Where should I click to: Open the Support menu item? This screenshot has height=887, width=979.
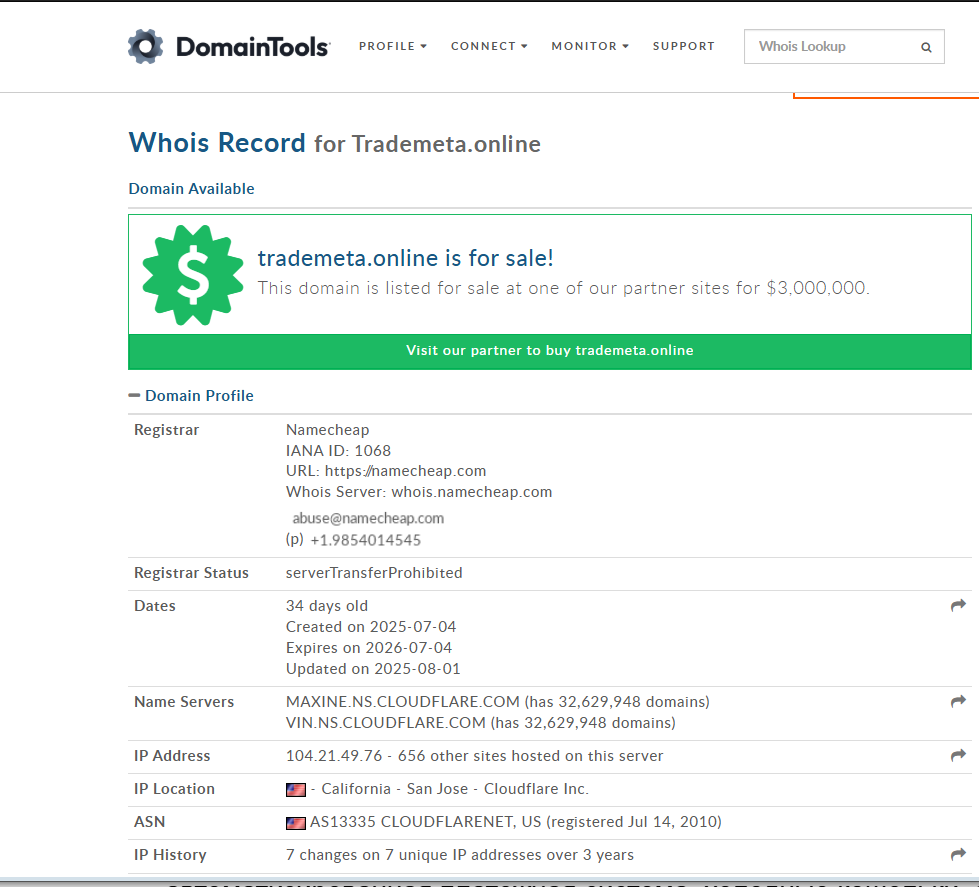click(684, 46)
